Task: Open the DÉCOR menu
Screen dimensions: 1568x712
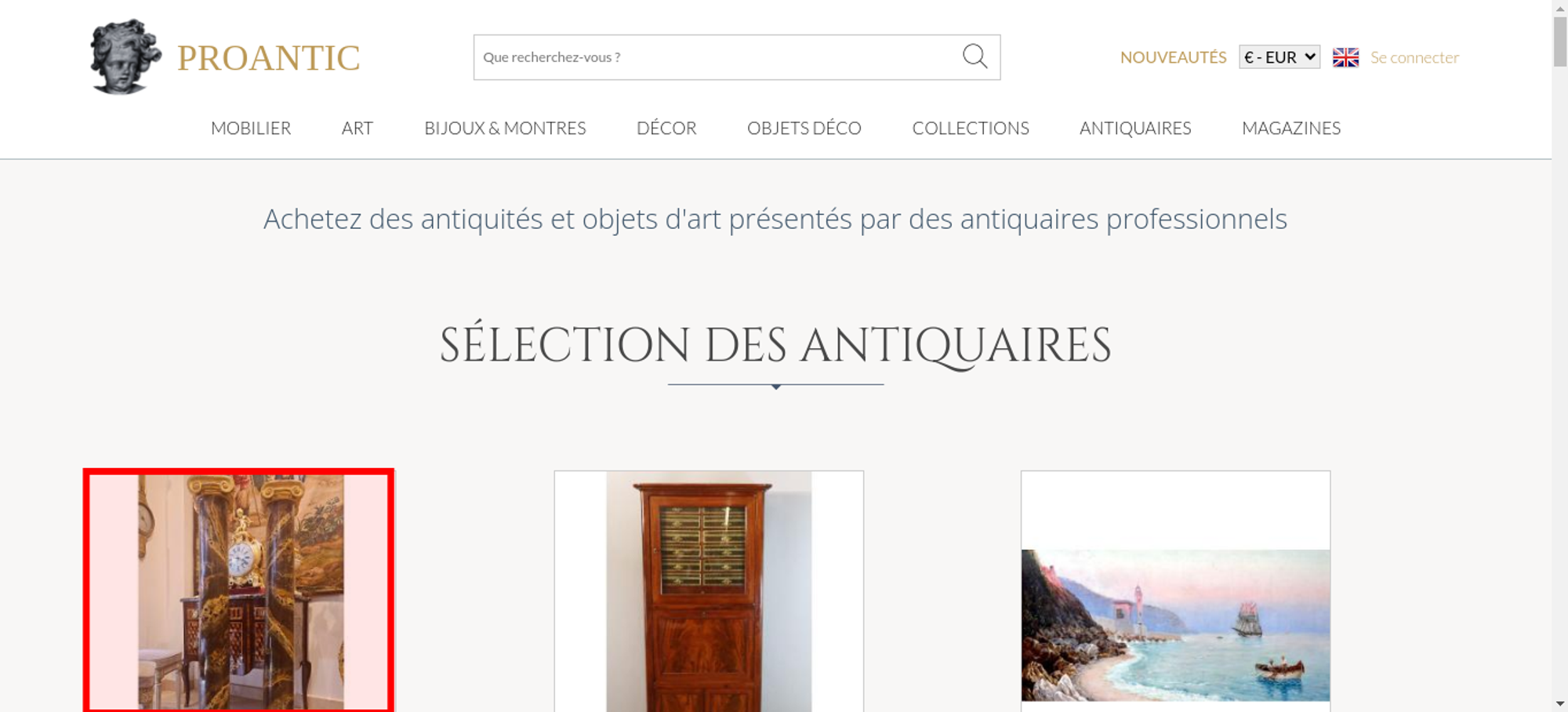Action: (x=666, y=128)
